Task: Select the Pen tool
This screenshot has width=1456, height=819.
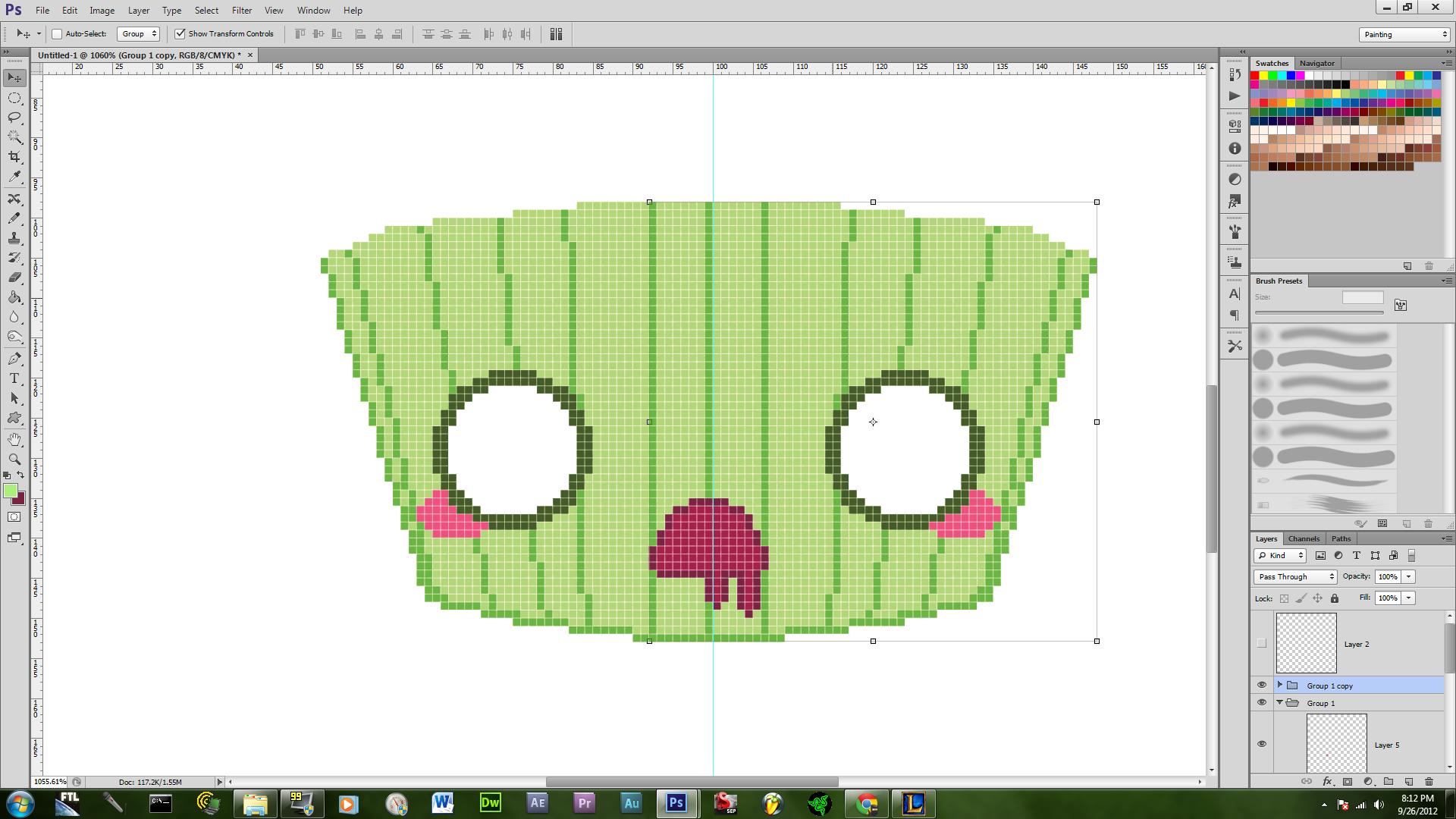Action: 14,359
